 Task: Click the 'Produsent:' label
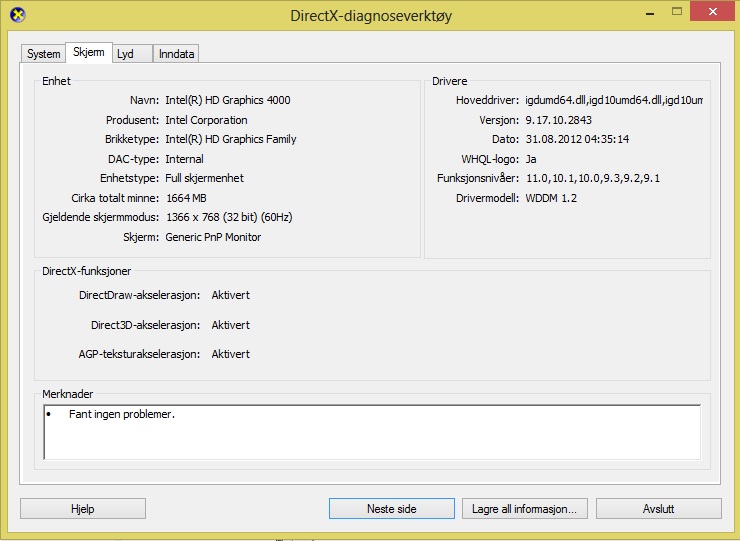pyautogui.click(x=133, y=120)
